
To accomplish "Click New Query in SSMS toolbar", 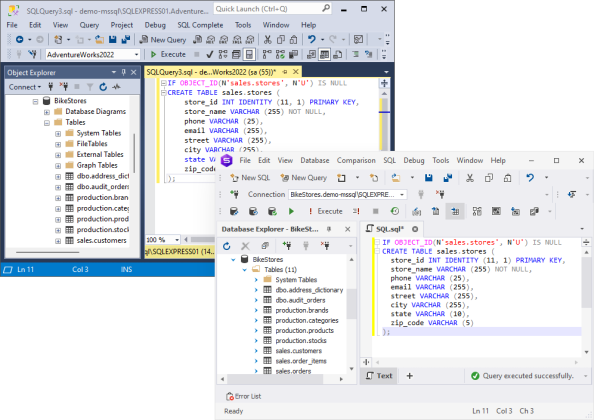I will (x=163, y=40).
